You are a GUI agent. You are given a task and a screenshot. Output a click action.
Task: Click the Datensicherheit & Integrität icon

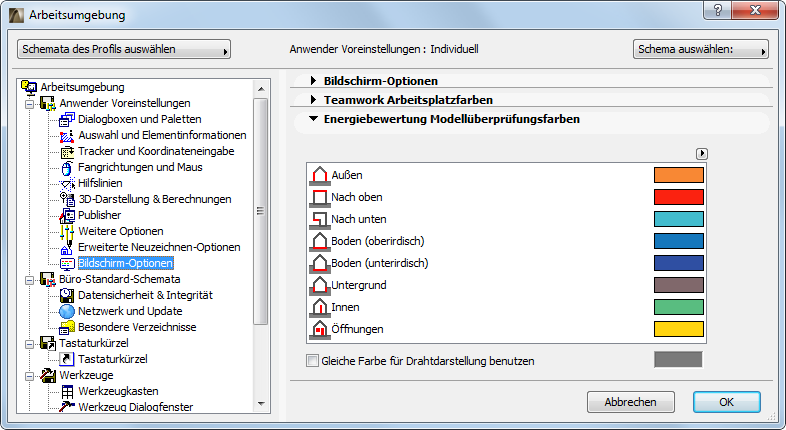[68, 295]
